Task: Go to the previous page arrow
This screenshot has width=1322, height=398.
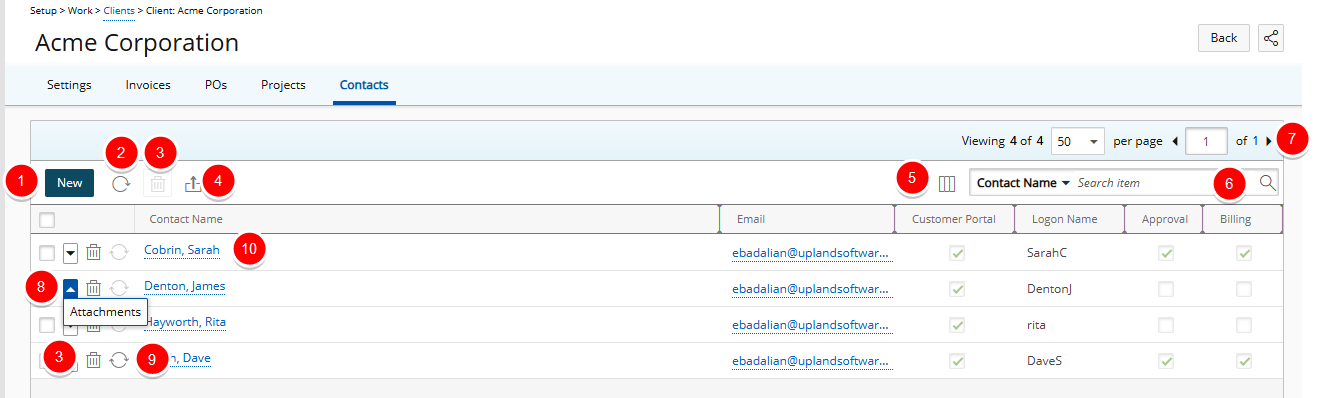Action: [x=1174, y=141]
